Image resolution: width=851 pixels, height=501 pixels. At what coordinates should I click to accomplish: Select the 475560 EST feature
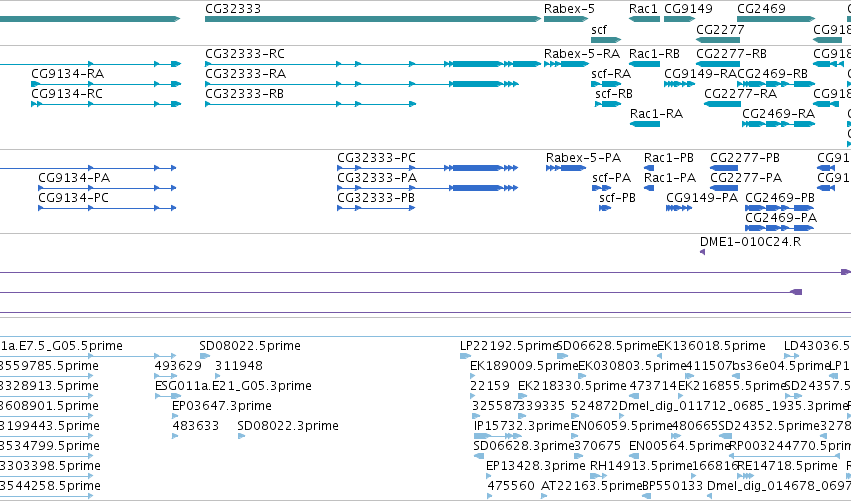(490, 496)
